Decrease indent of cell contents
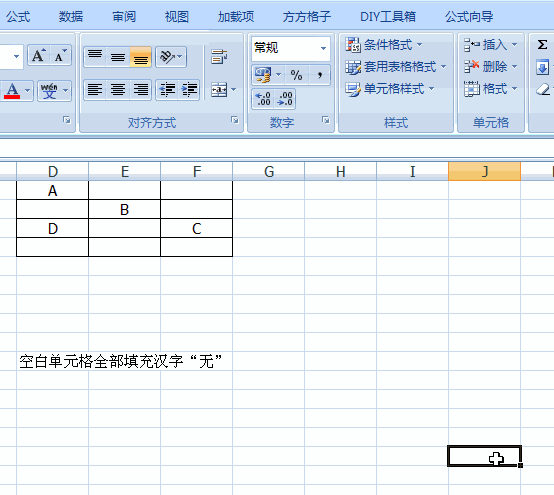 click(x=167, y=89)
